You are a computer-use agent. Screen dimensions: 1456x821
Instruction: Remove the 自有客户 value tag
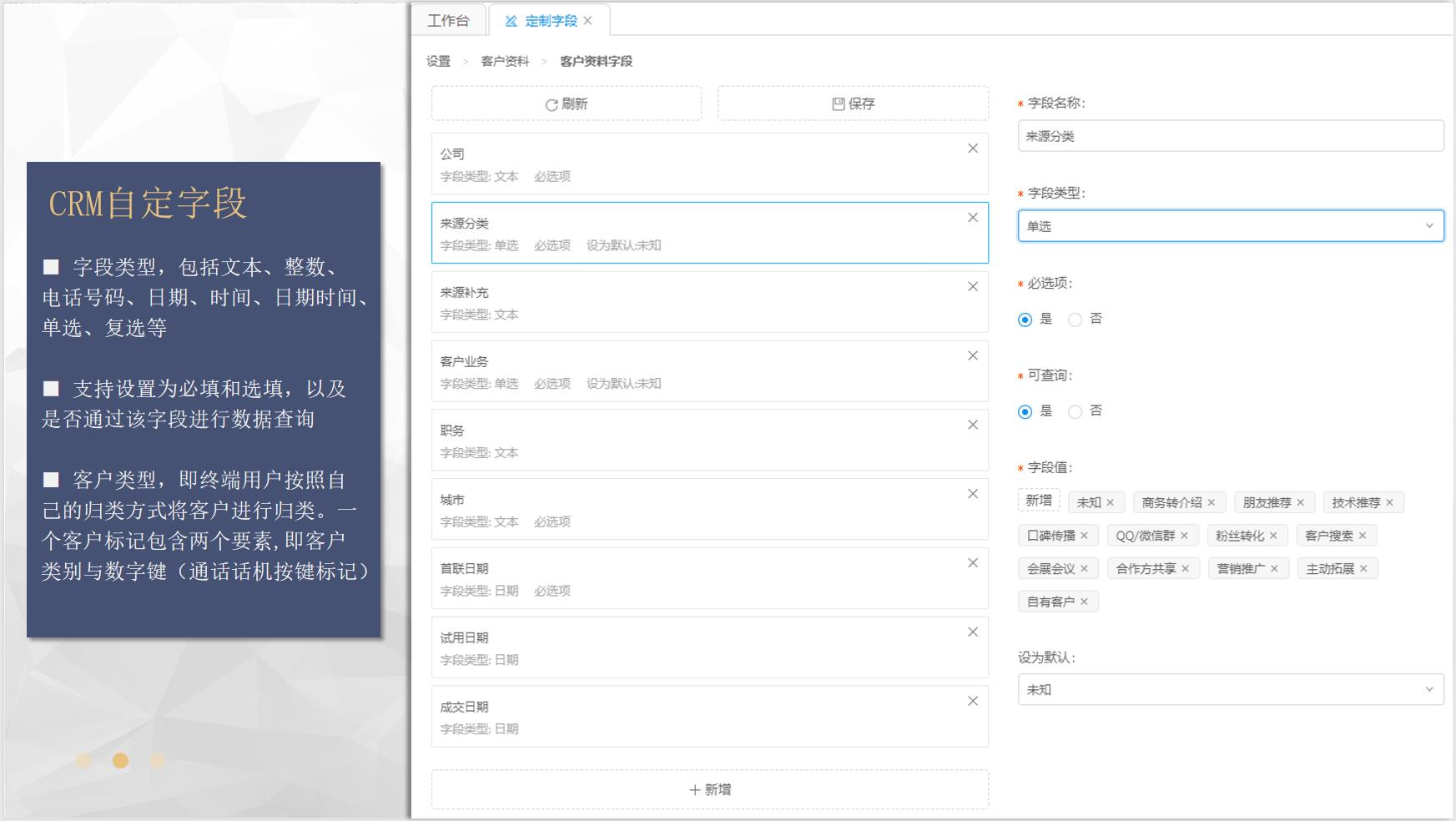pos(1085,602)
